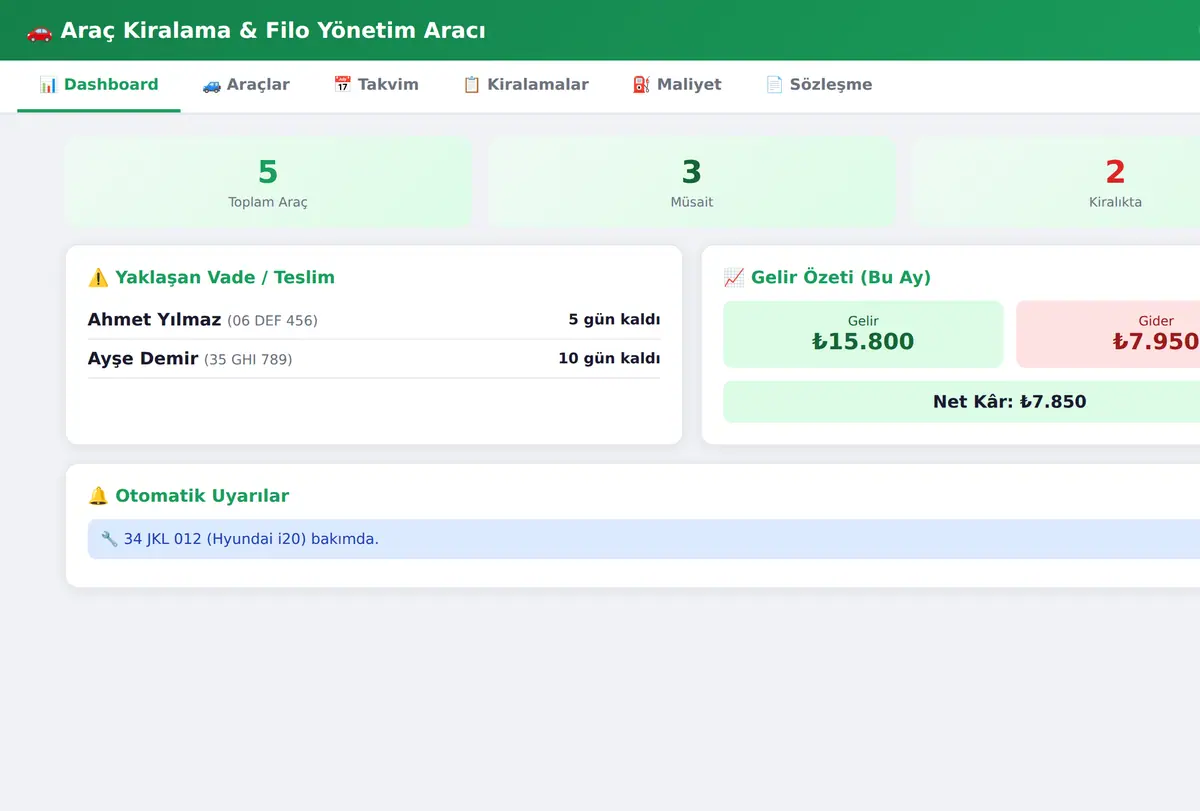Screen dimensions: 1200x811
Task: Click the Gelir Özeti (Bu Ay) heading
Action: (x=841, y=278)
